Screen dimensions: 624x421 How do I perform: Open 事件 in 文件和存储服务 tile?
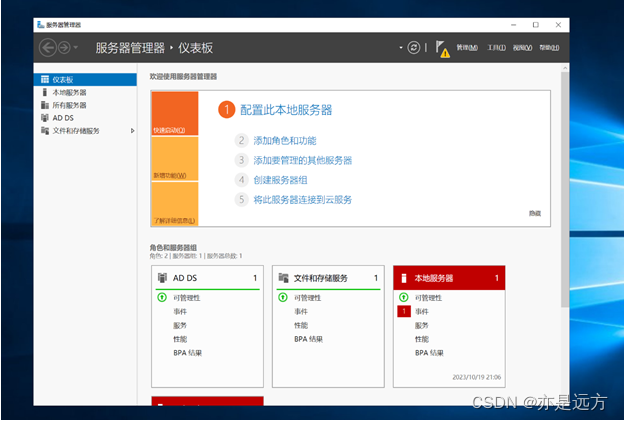tap(301, 312)
